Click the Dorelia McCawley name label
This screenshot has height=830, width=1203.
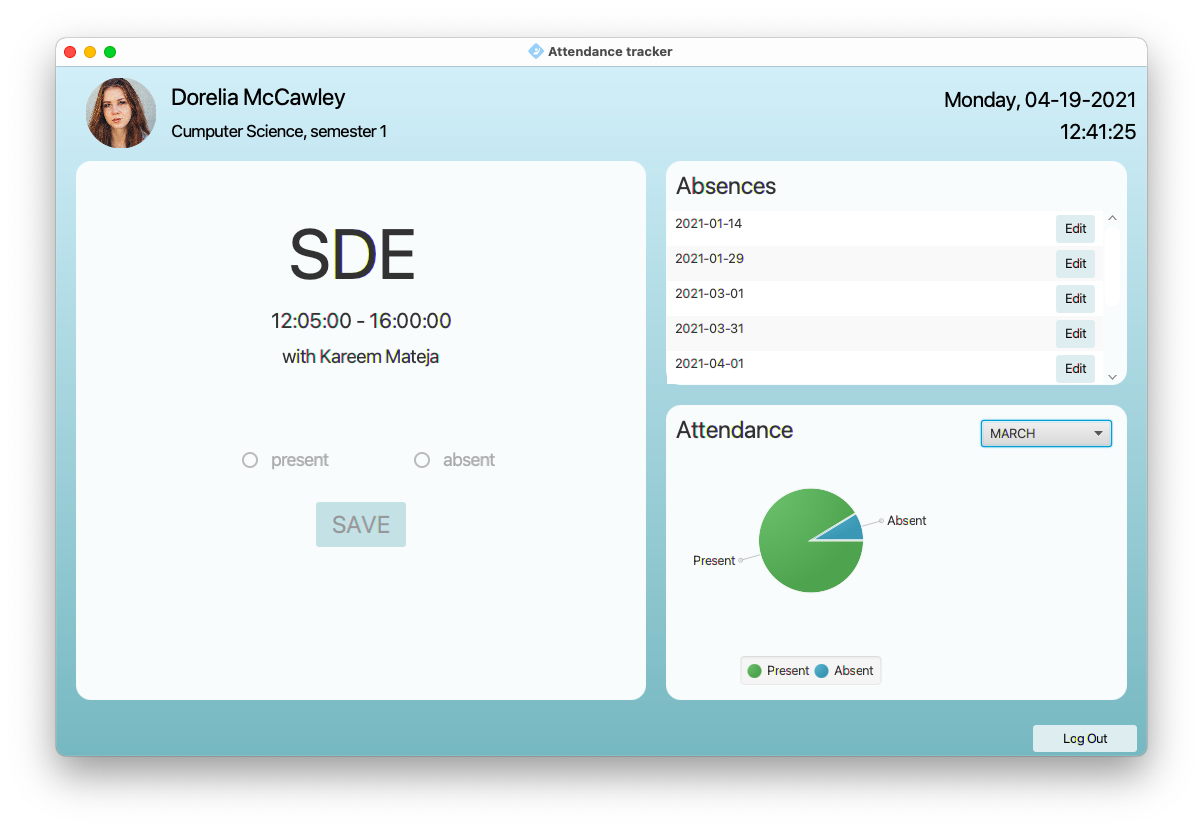coord(258,97)
